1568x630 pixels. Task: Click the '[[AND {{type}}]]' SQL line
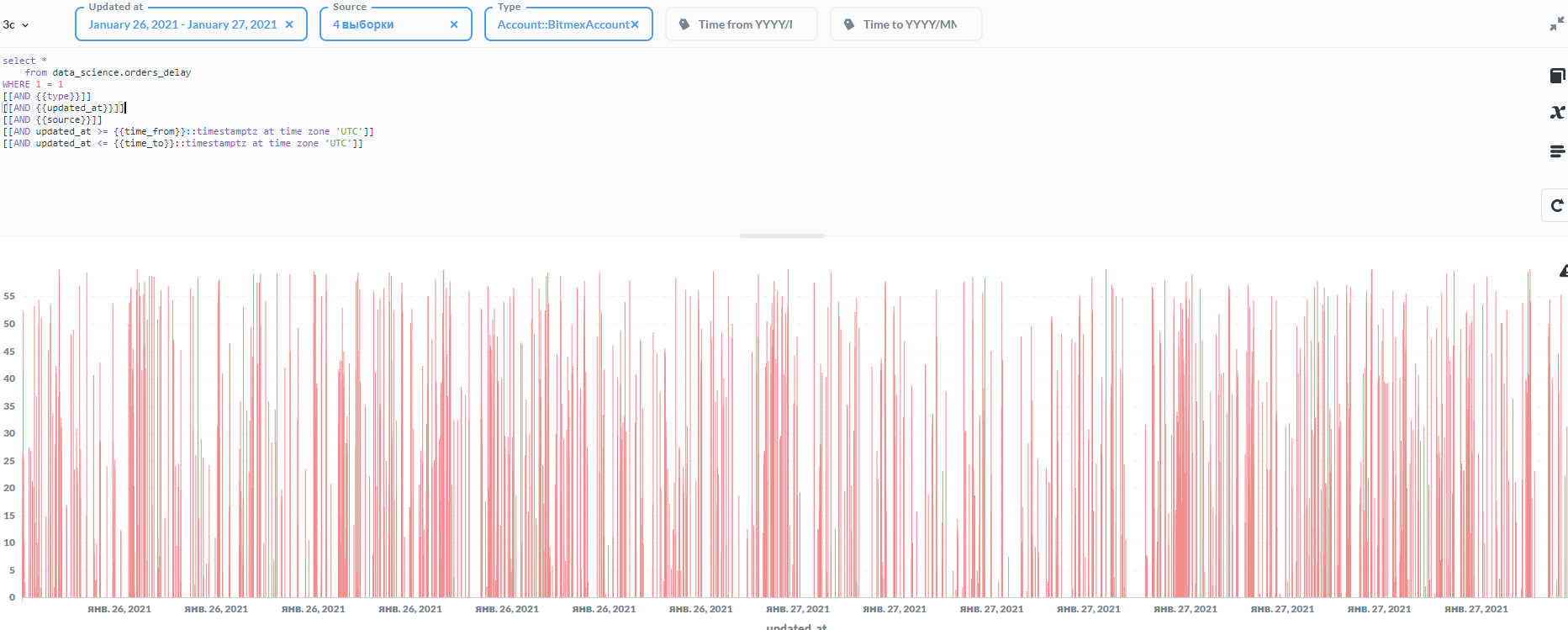point(47,96)
